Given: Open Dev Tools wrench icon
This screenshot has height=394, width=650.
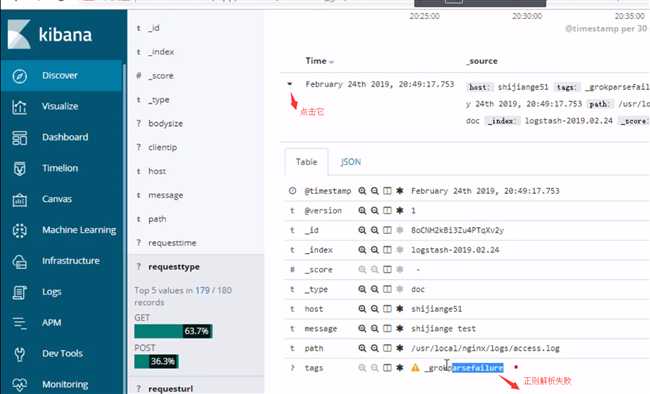Looking at the screenshot, I should coord(19,354).
